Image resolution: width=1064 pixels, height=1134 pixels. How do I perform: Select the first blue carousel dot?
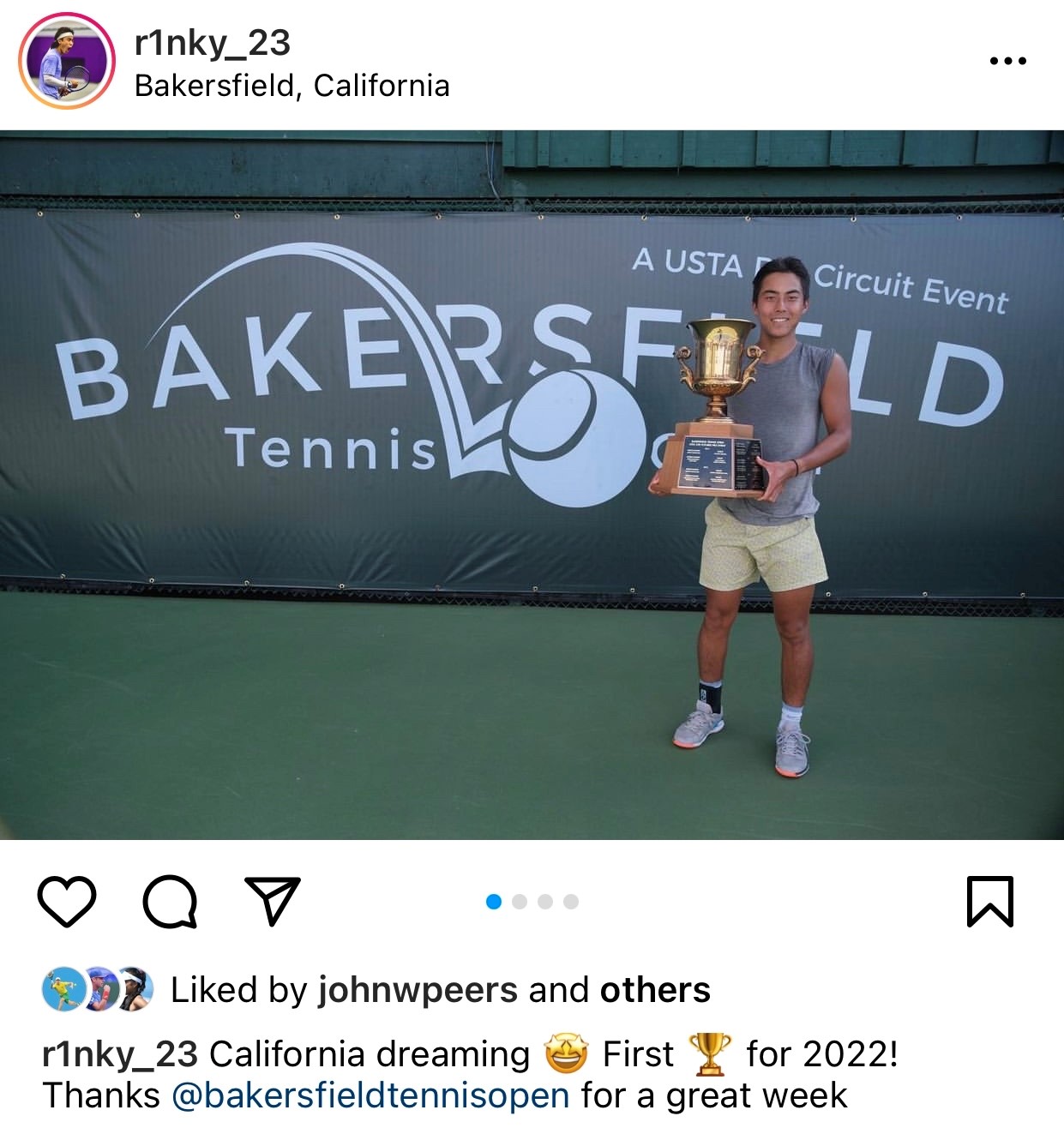click(494, 902)
